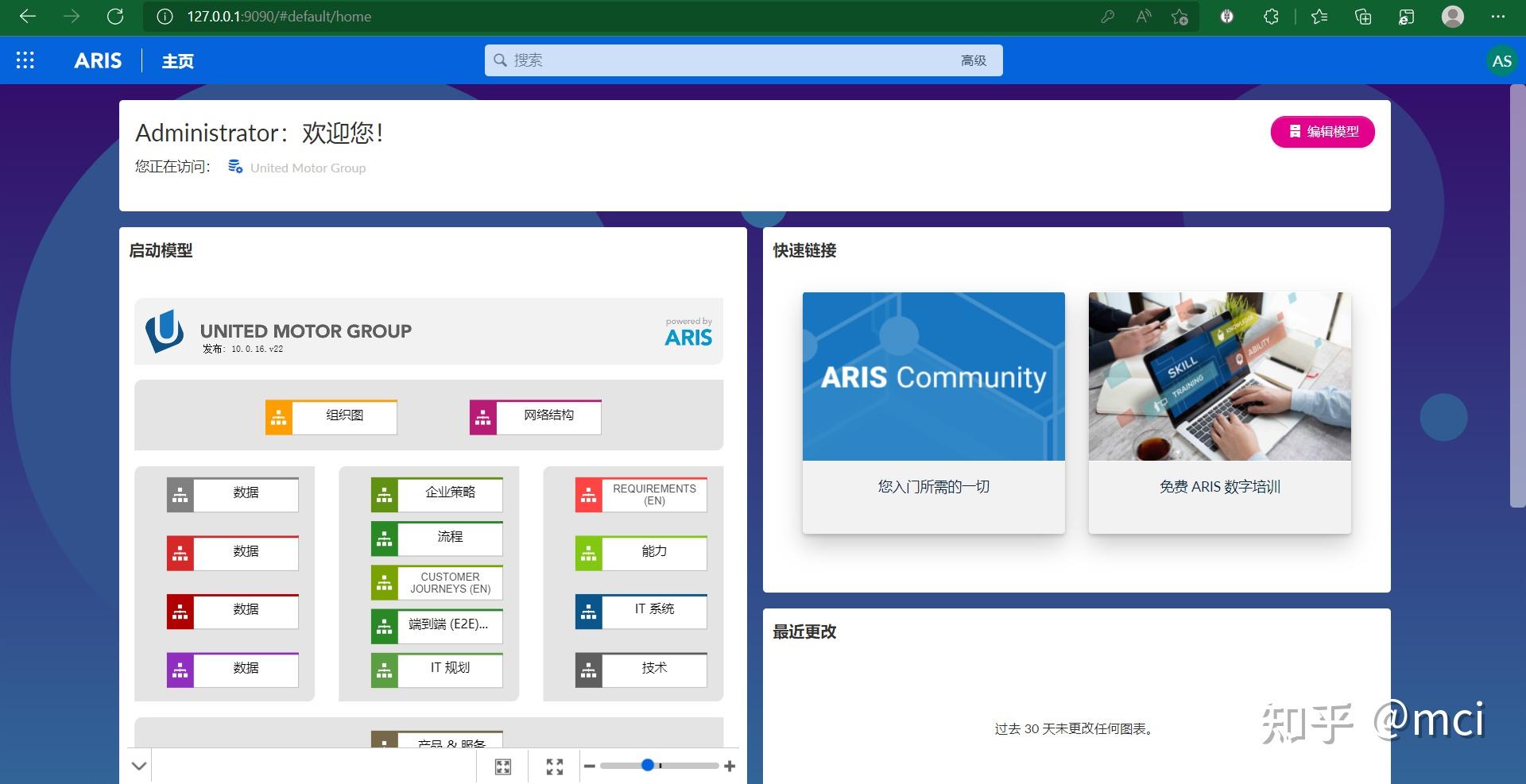
Task: Click the bright red 数据 tile icon
Action: coord(180,554)
